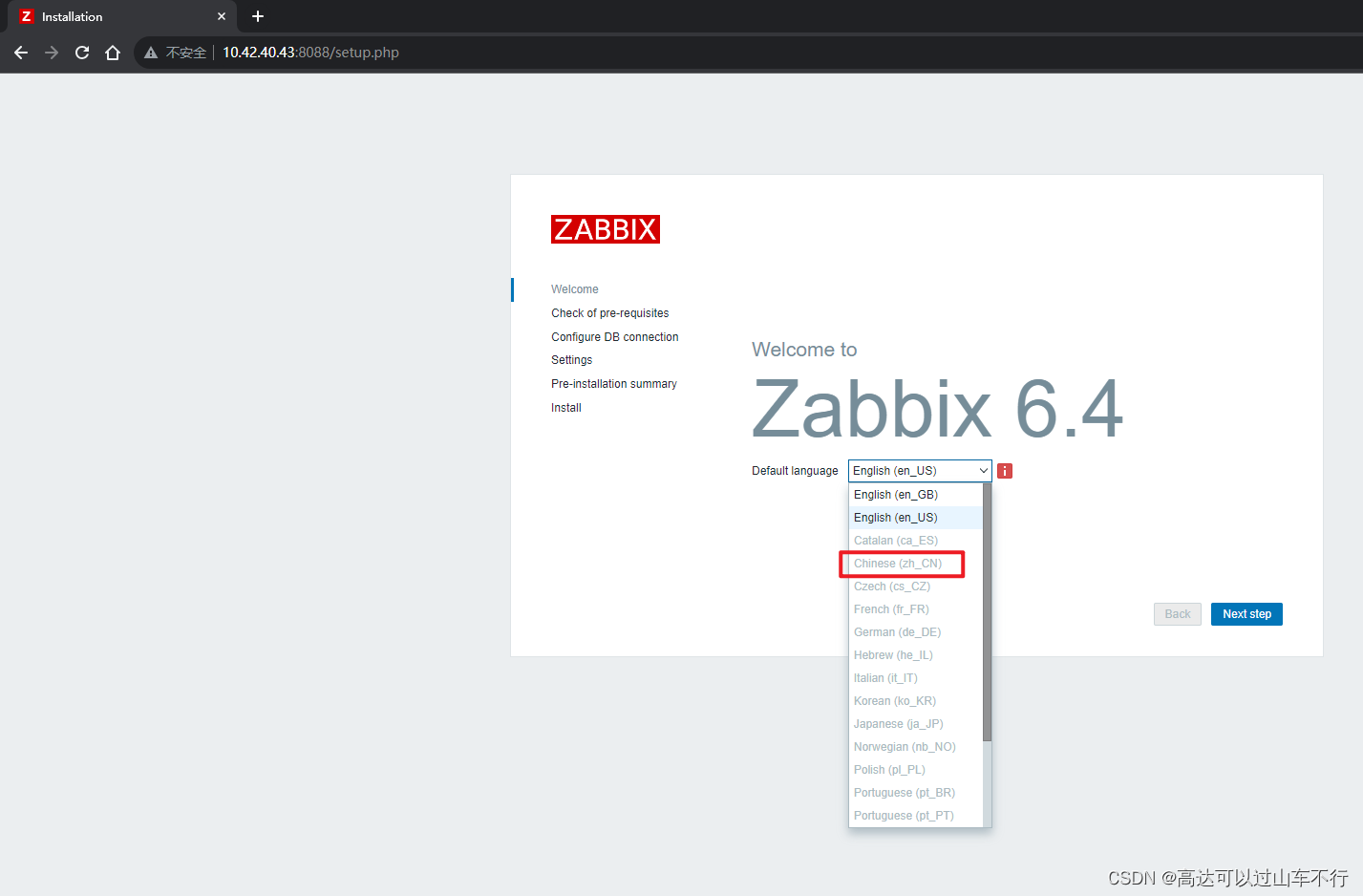Open a new browser tab
Image resolution: width=1363 pixels, height=896 pixels.
point(258,16)
